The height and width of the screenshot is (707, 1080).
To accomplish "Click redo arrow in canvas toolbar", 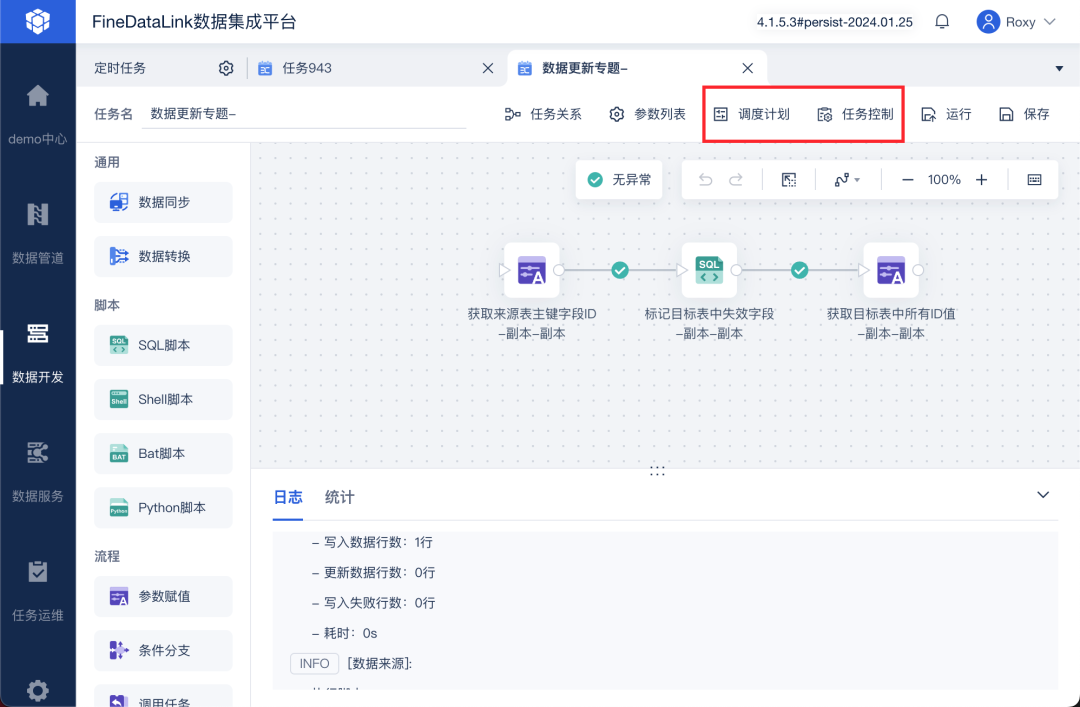I will click(736, 180).
